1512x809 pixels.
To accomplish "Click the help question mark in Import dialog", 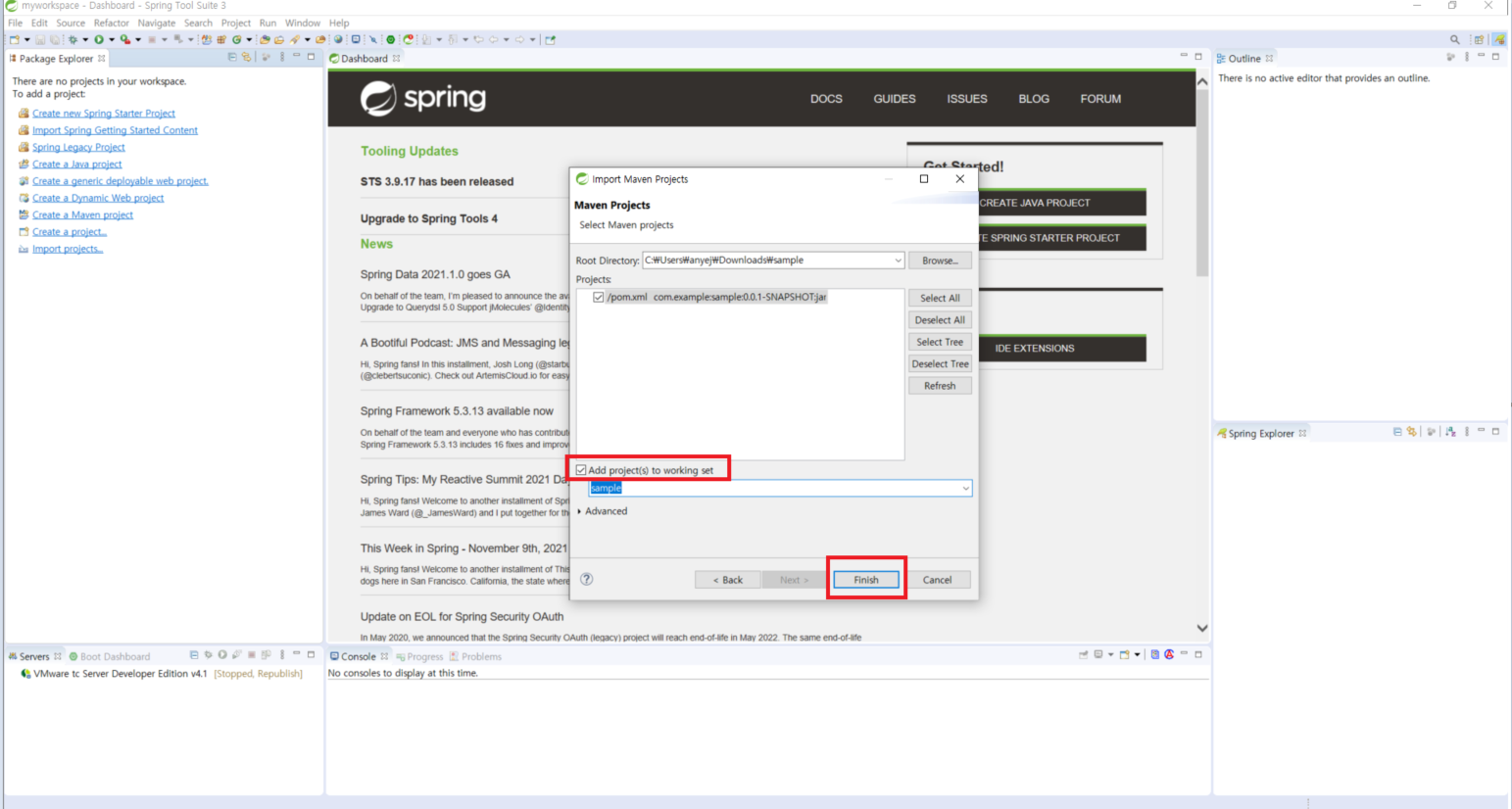I will [x=586, y=579].
